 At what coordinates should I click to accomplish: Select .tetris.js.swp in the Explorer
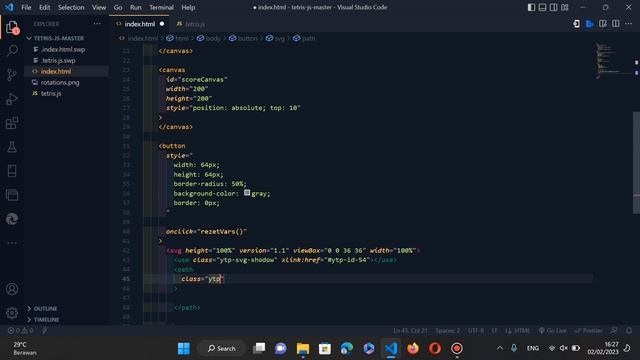[58, 60]
